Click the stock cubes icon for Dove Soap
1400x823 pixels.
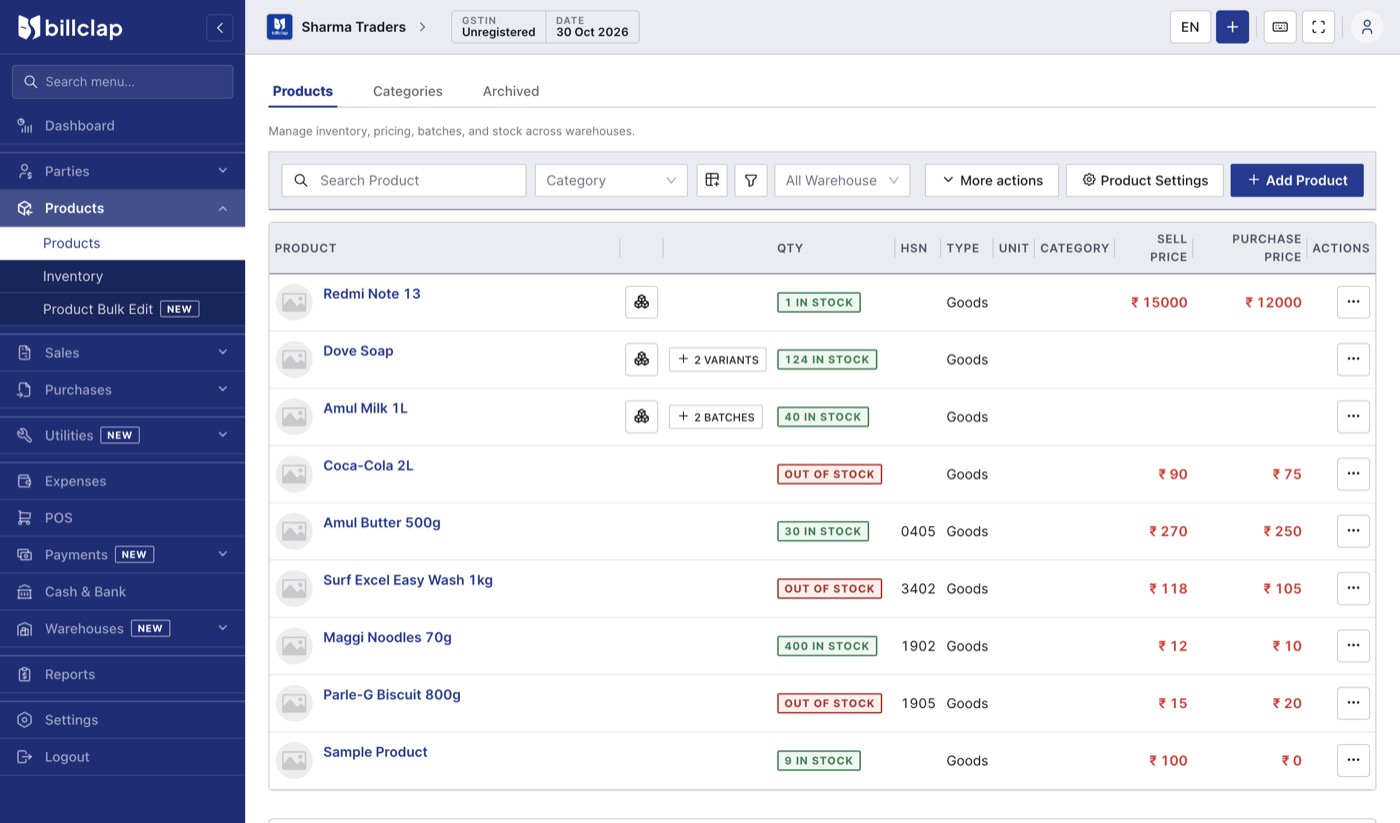coord(642,359)
